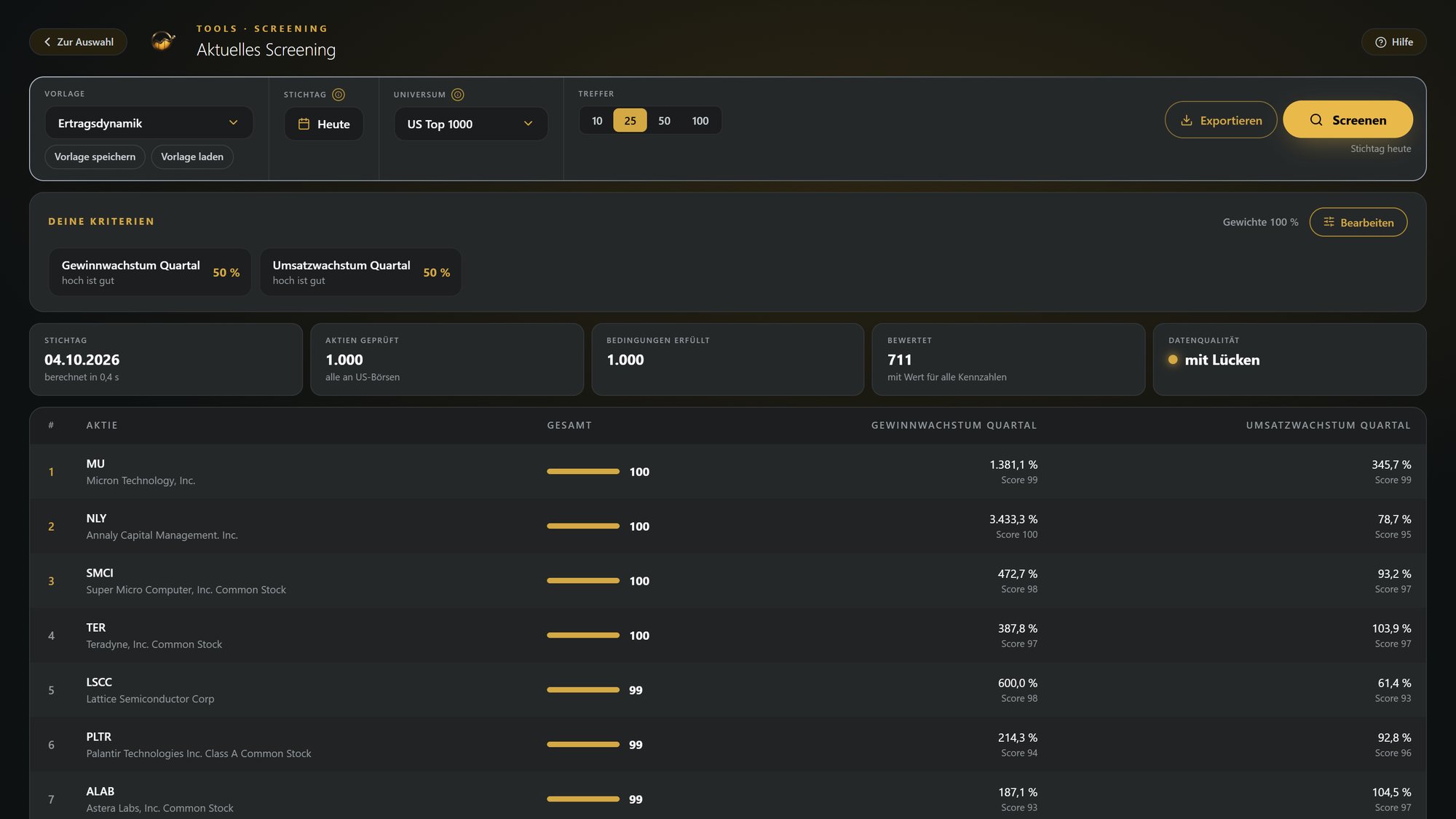This screenshot has height=819, width=1456.
Task: Open the TER Teradyne row
Action: pos(728,636)
